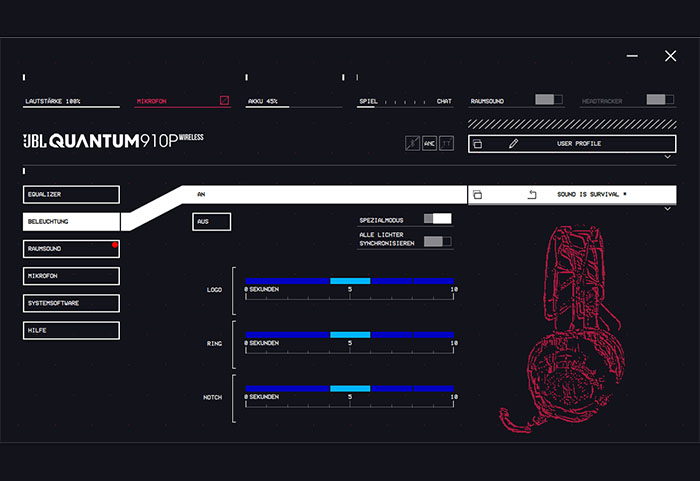This screenshot has width=700, height=481.
Task: Toggle the TT TalkThru icon
Action: [x=446, y=143]
